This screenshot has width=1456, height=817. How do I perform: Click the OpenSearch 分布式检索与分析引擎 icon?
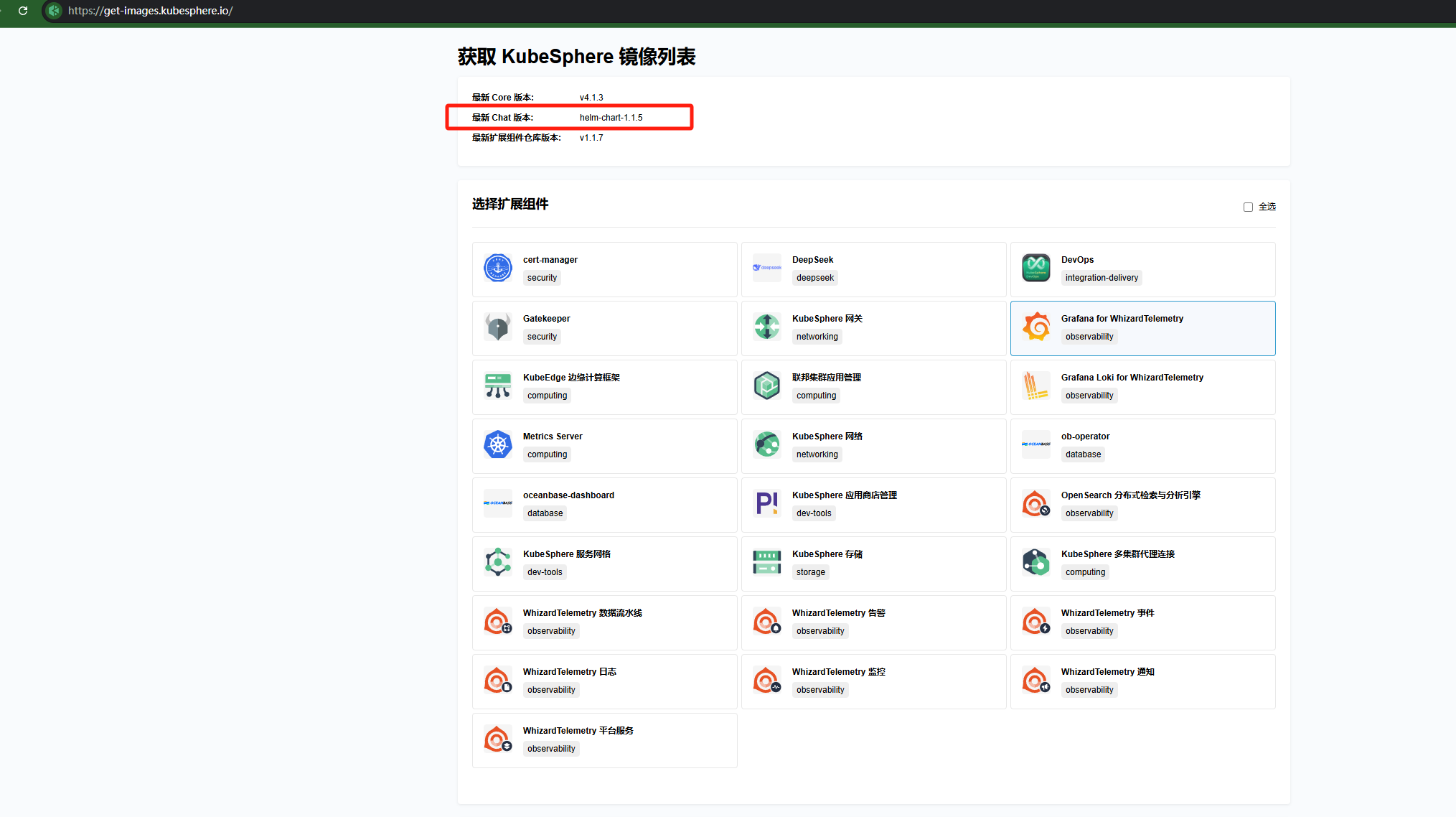[x=1036, y=503]
